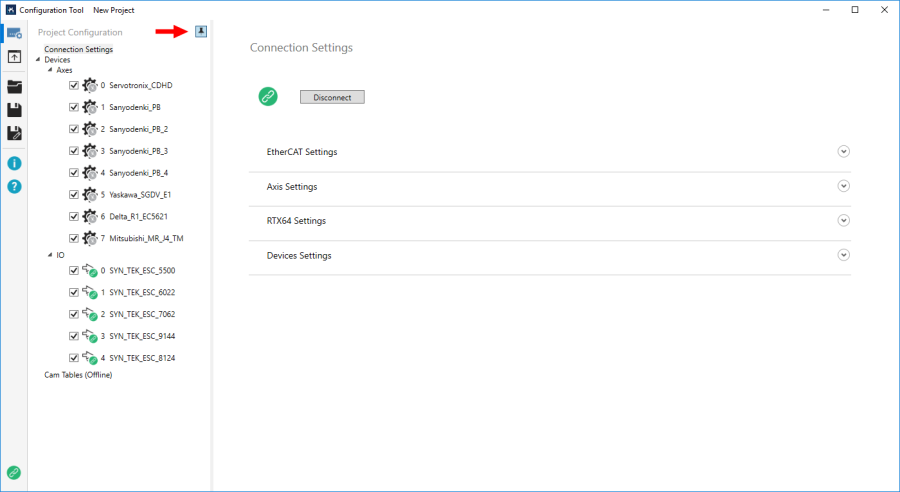The image size is (900, 492).
Task: Expand the RTX64 Settings chevron
Action: tap(843, 220)
